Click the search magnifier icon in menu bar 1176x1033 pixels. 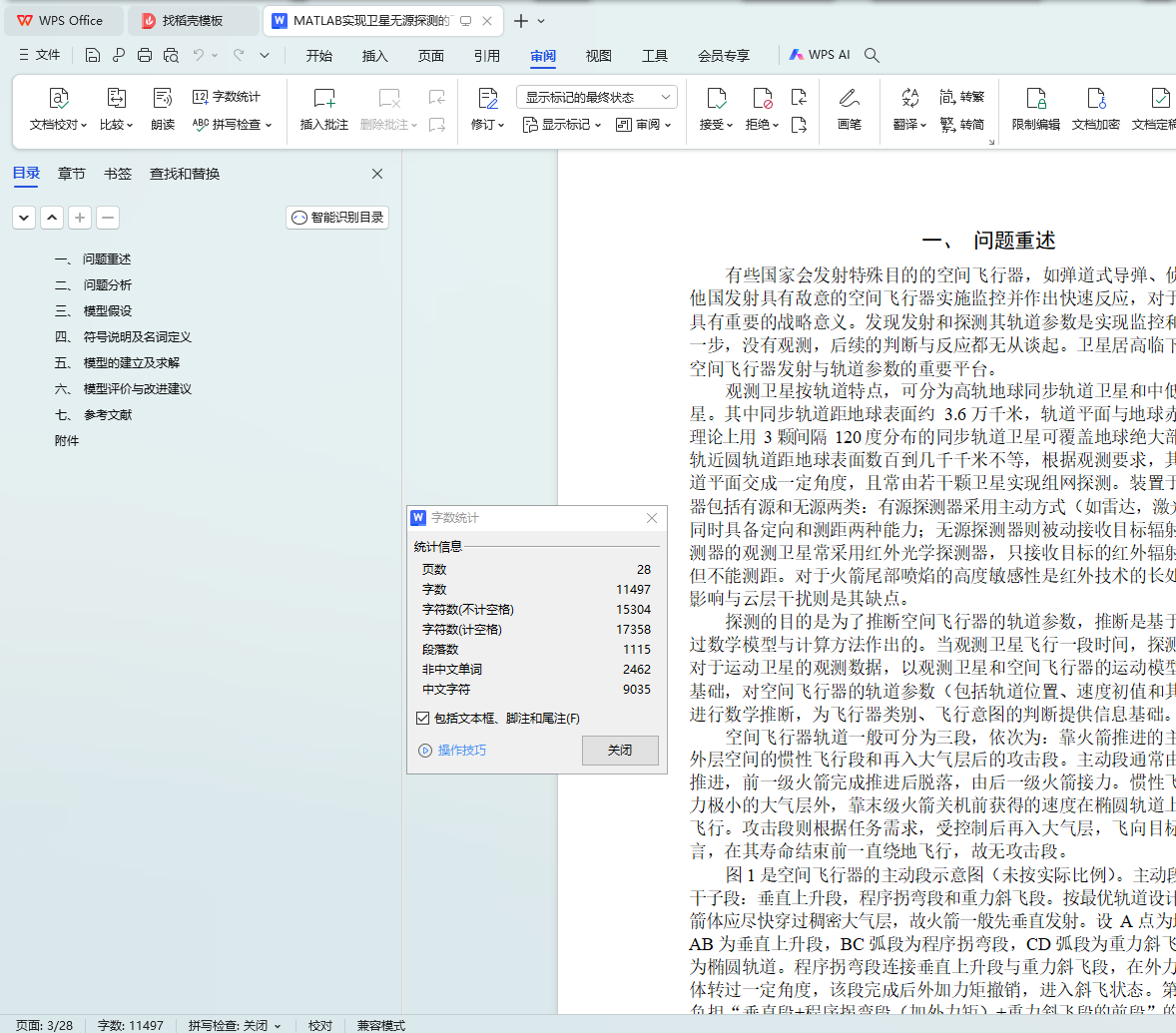pos(872,56)
